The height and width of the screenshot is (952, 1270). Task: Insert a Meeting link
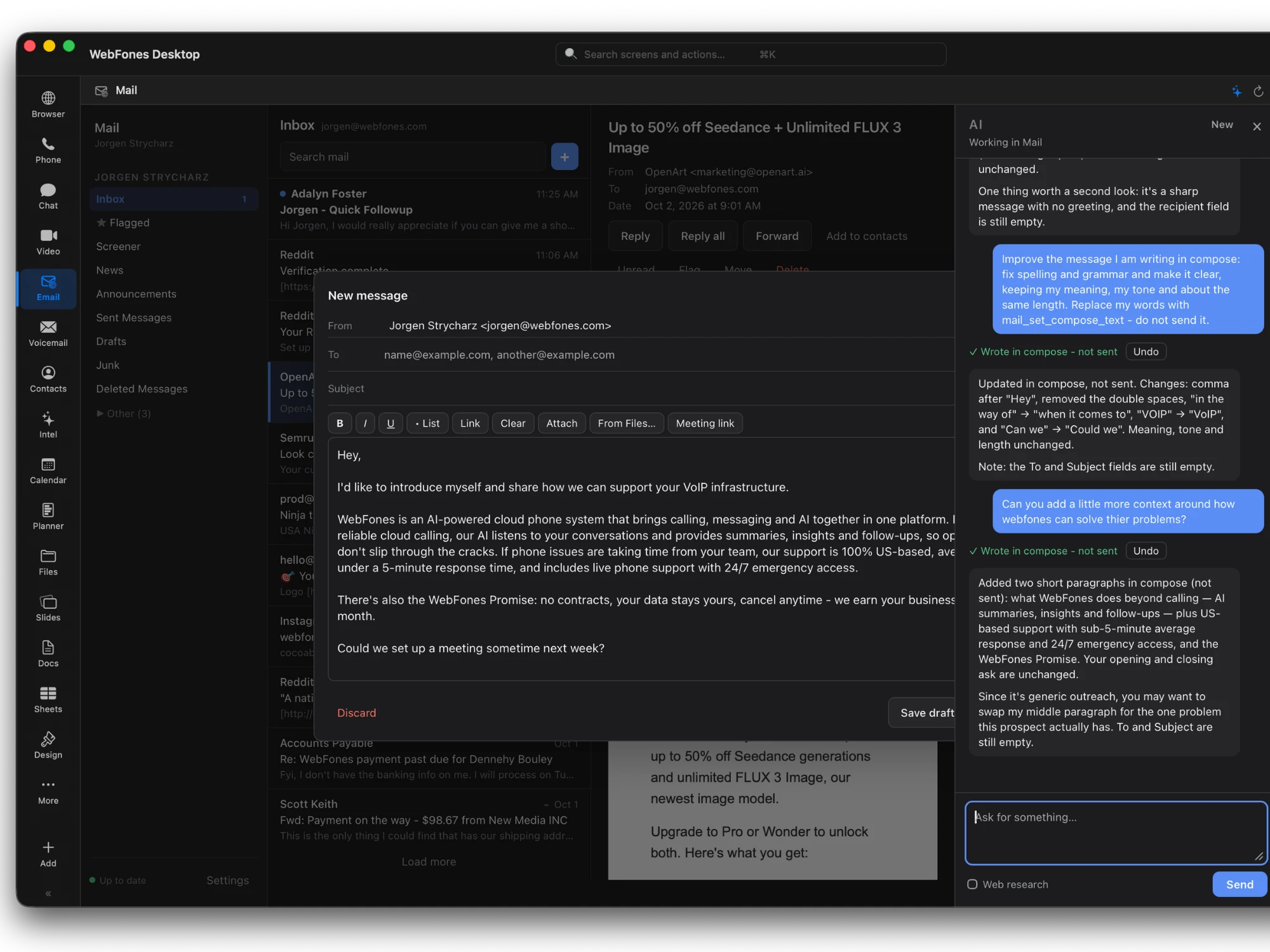705,423
